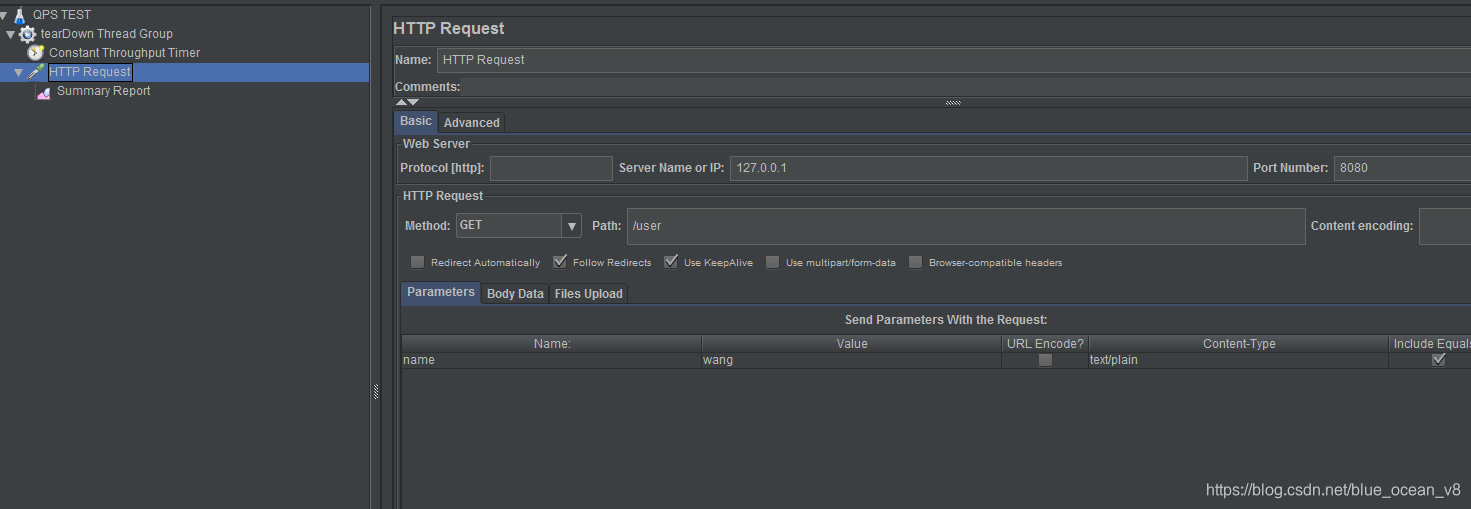Viewport: 1471px width, 509px height.
Task: Select Summary Report in the tree
Action: pos(104,91)
